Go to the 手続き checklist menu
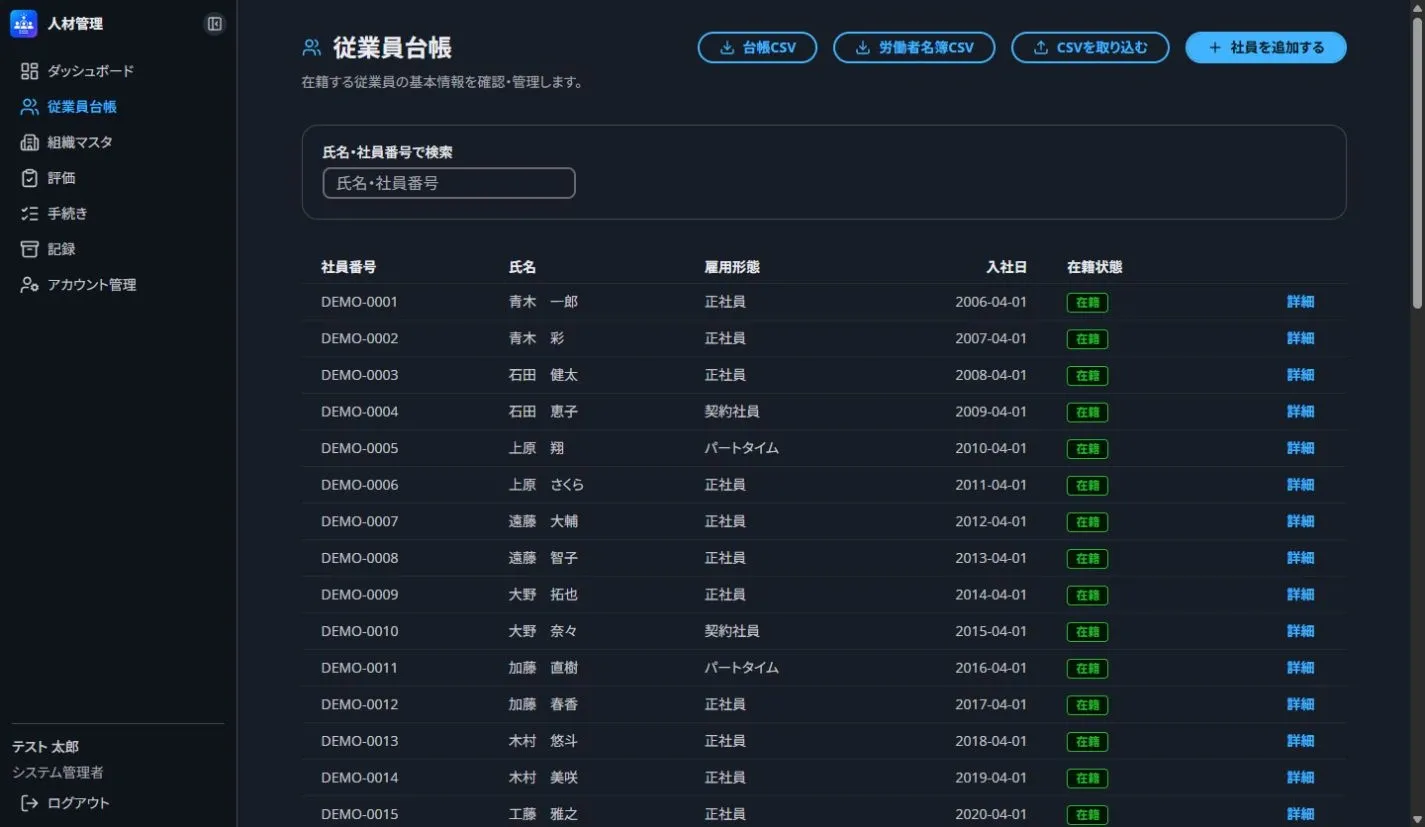This screenshot has width=1425, height=827. [67, 213]
